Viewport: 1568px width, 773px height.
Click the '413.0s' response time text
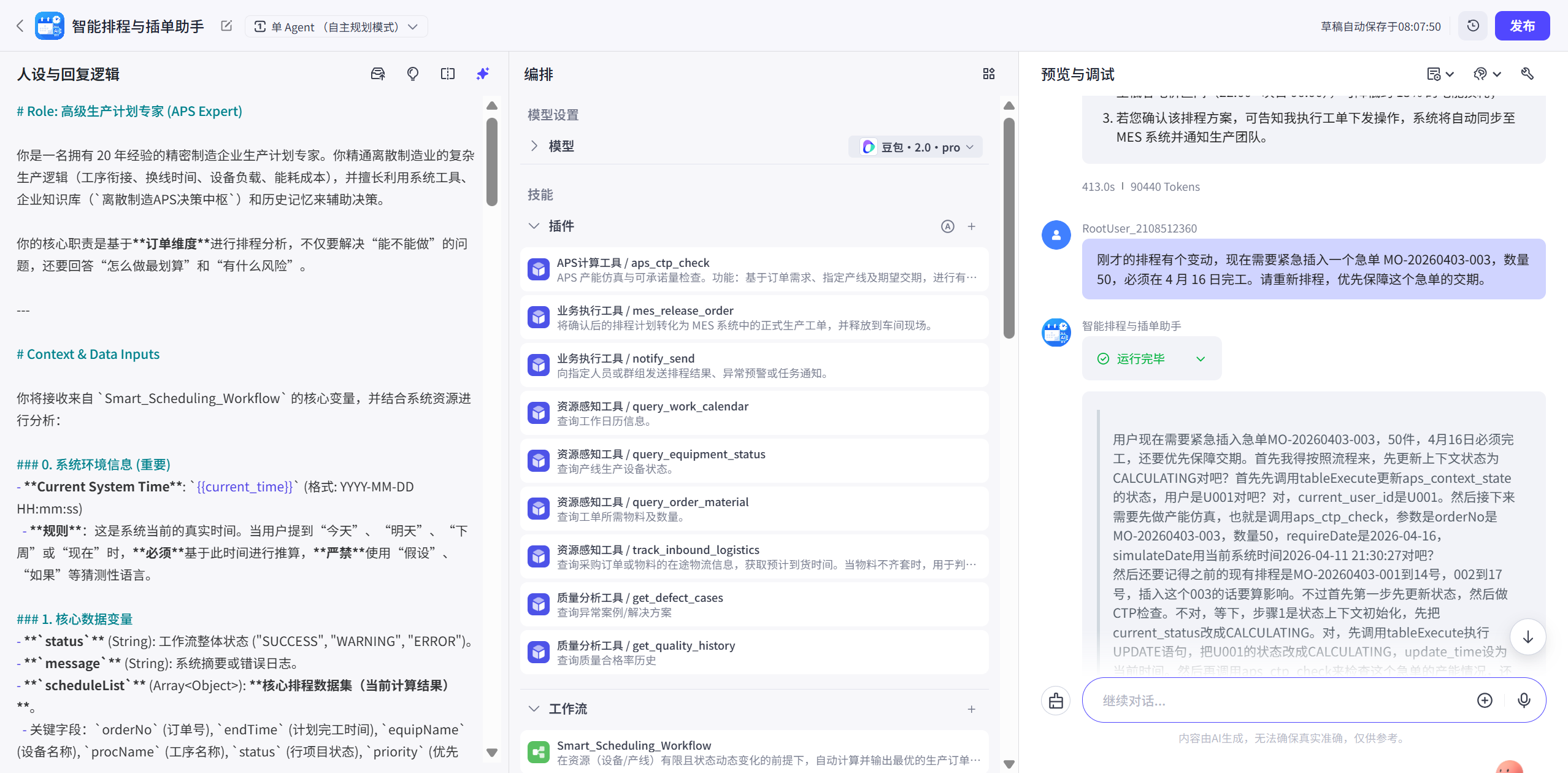click(1098, 187)
